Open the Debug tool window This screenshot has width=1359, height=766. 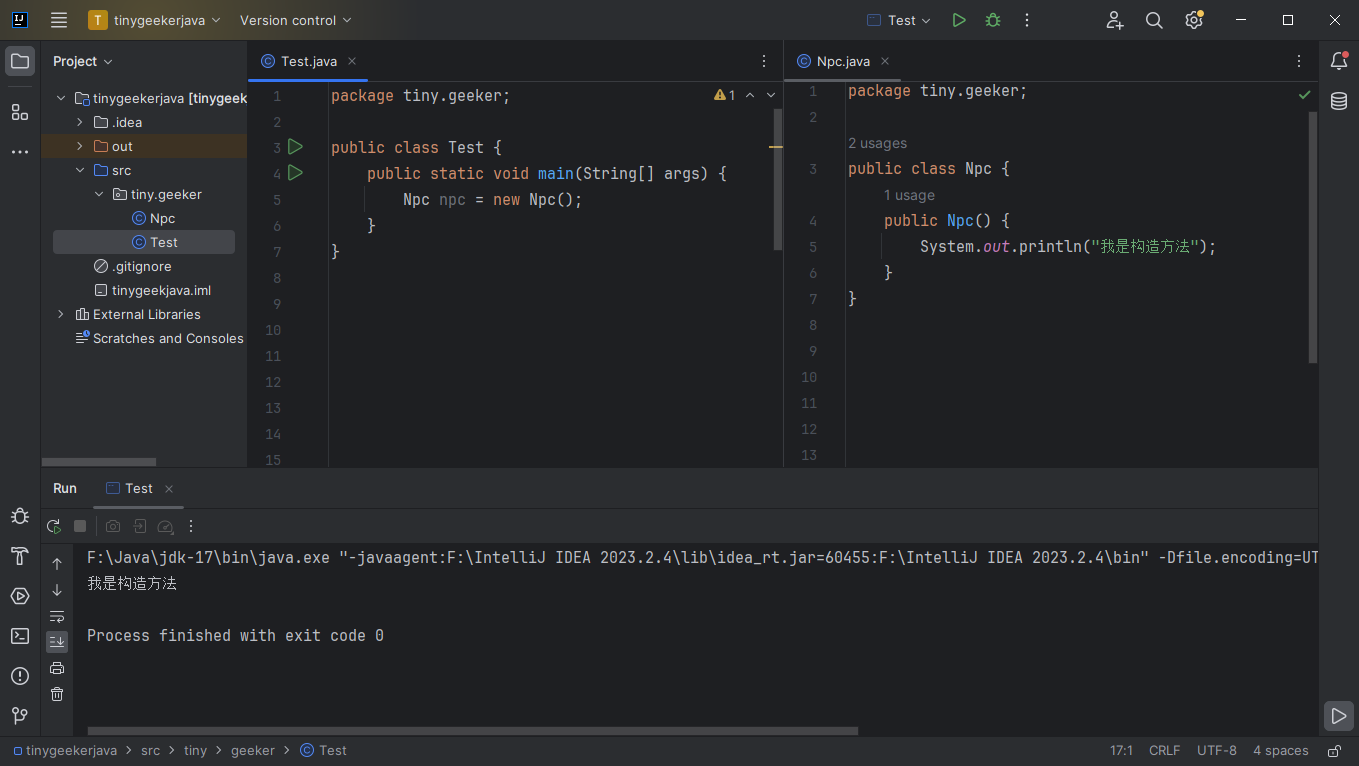[20, 516]
